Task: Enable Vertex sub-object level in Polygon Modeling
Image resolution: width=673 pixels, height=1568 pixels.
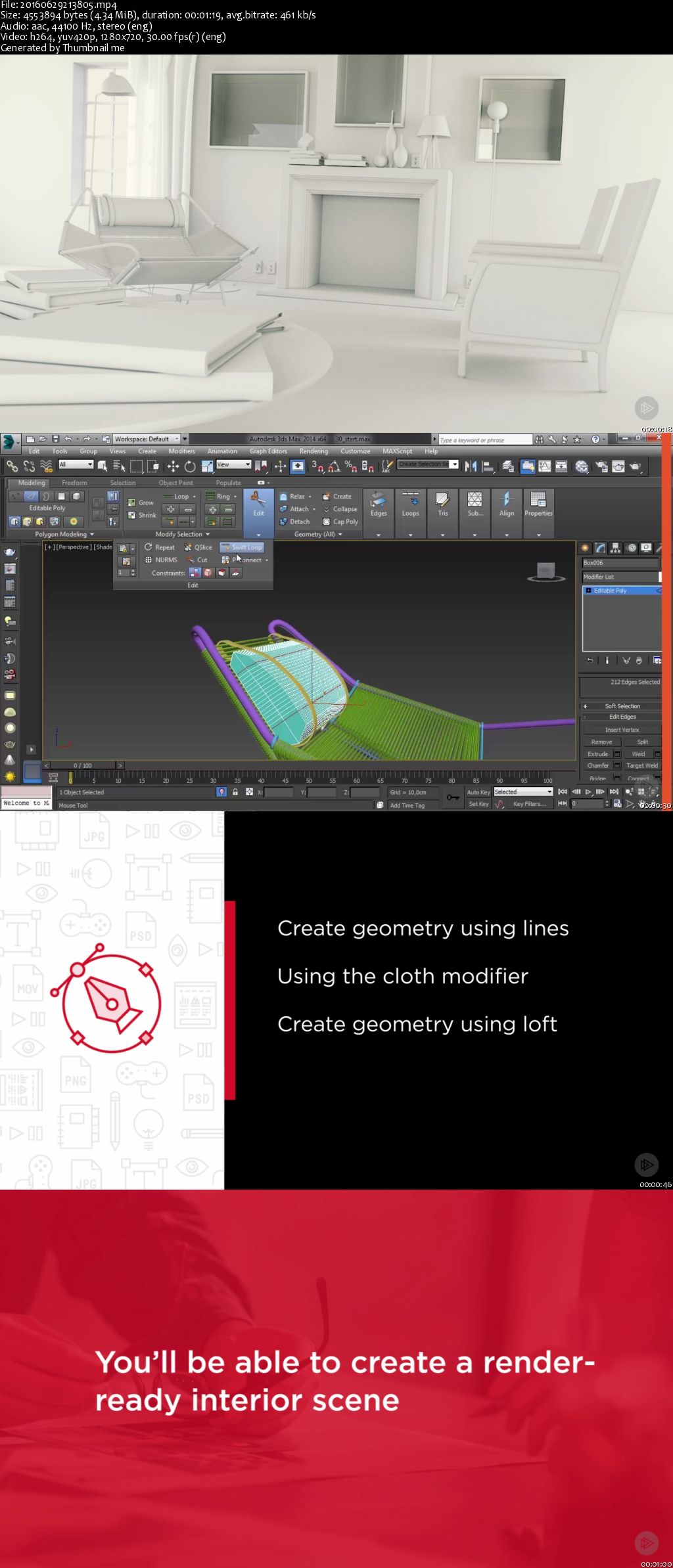Action: 15,497
